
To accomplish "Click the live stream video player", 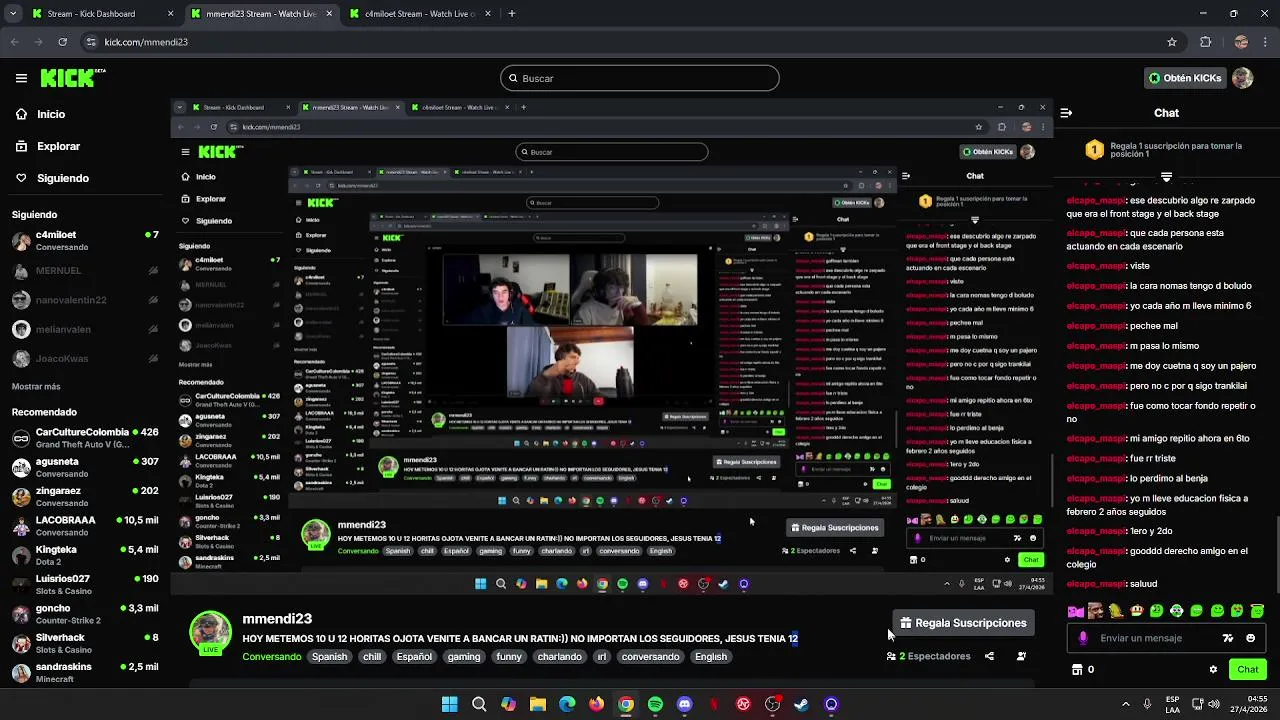I will tap(612, 345).
